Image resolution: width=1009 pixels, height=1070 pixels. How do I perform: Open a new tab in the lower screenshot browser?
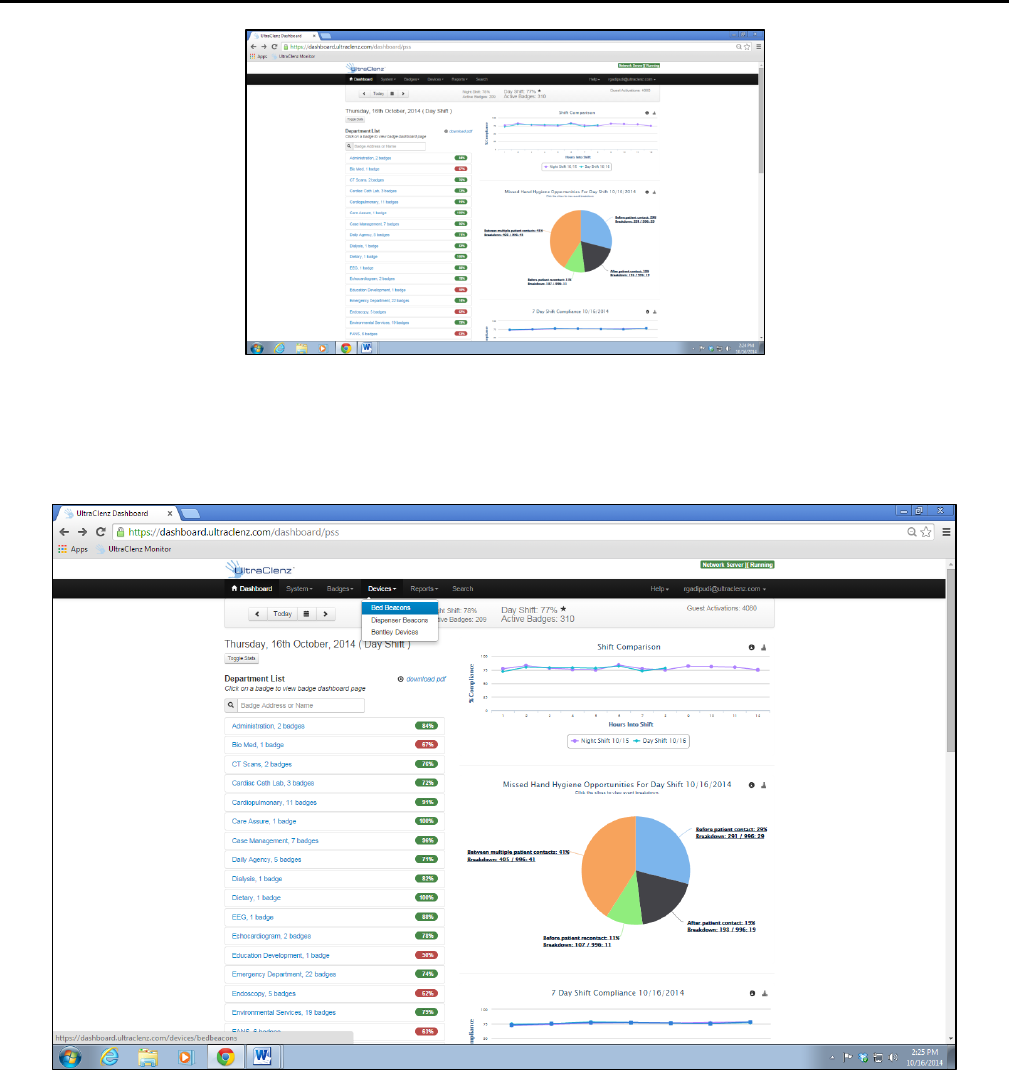[191, 514]
